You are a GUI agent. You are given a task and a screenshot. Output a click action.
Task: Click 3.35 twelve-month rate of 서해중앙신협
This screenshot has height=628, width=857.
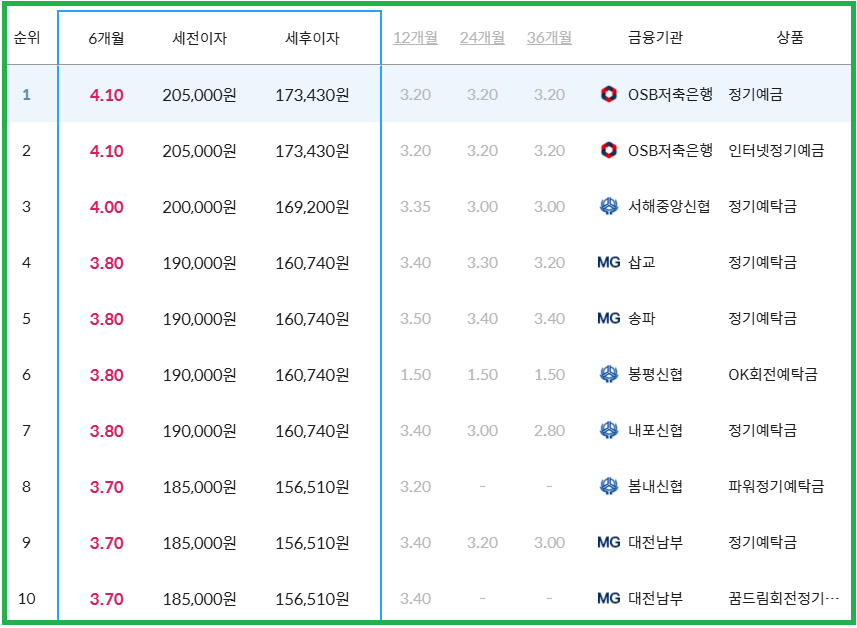(415, 207)
